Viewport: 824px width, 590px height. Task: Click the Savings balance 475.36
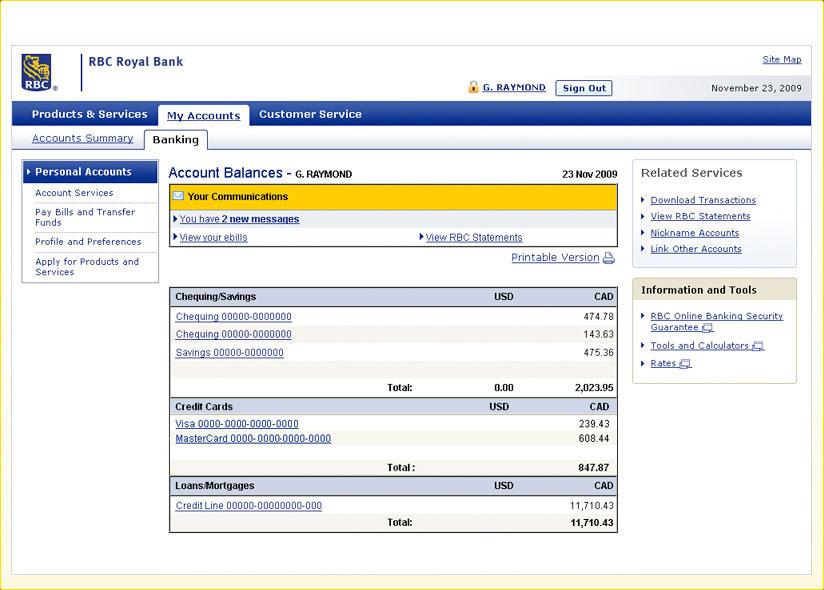tap(598, 353)
